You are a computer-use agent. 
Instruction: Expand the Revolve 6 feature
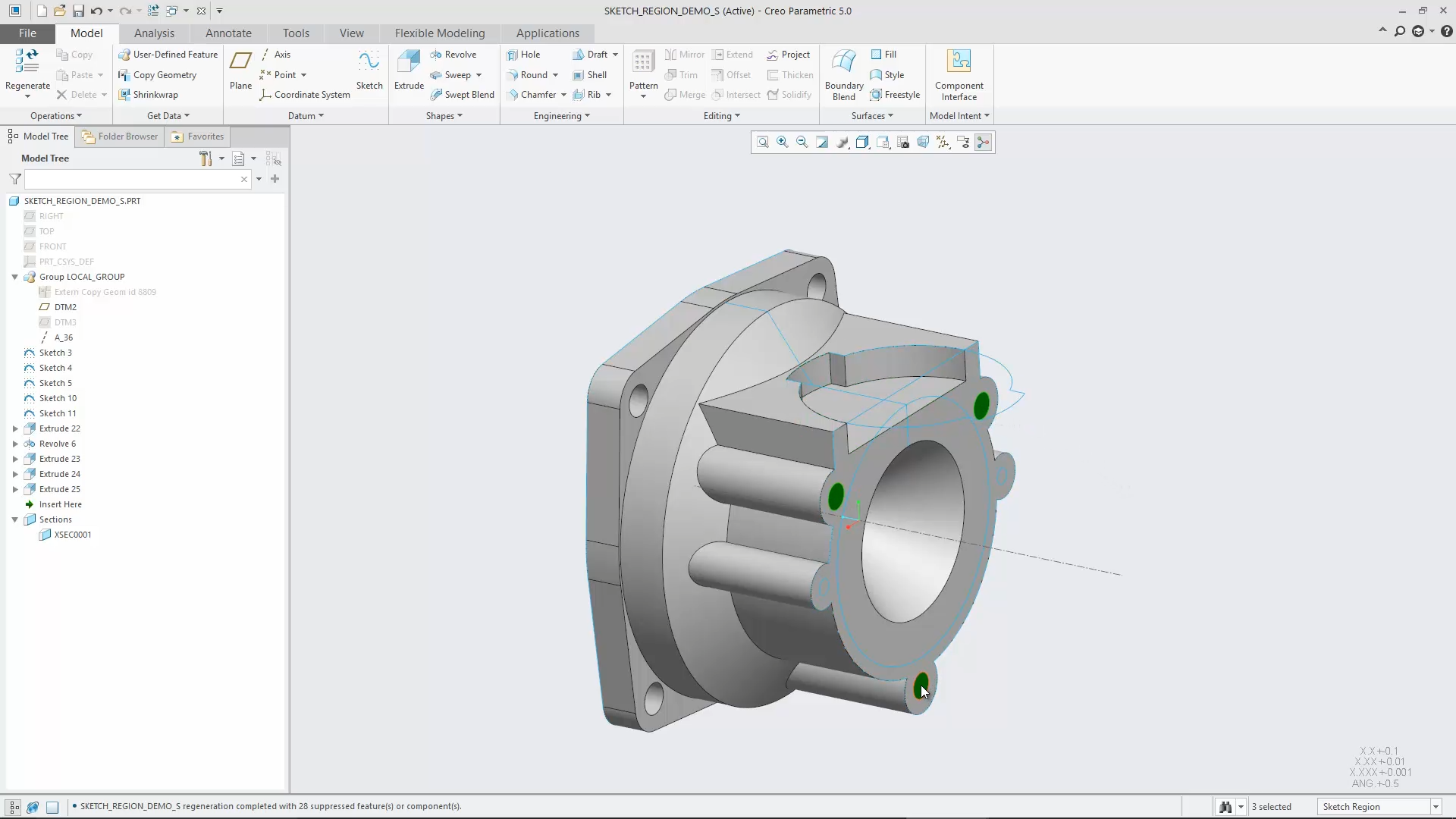[15, 444]
